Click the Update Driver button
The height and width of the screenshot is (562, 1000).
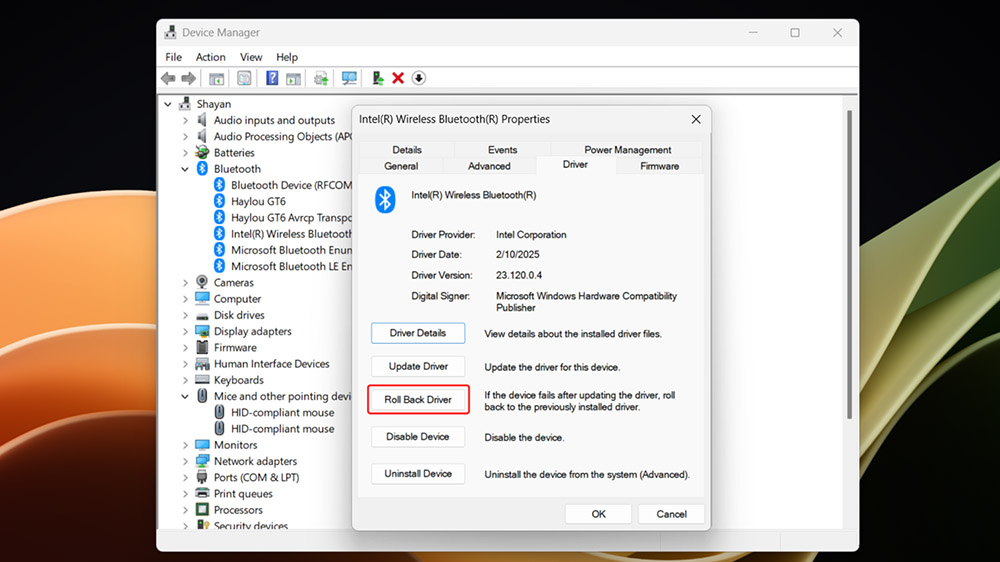(418, 366)
